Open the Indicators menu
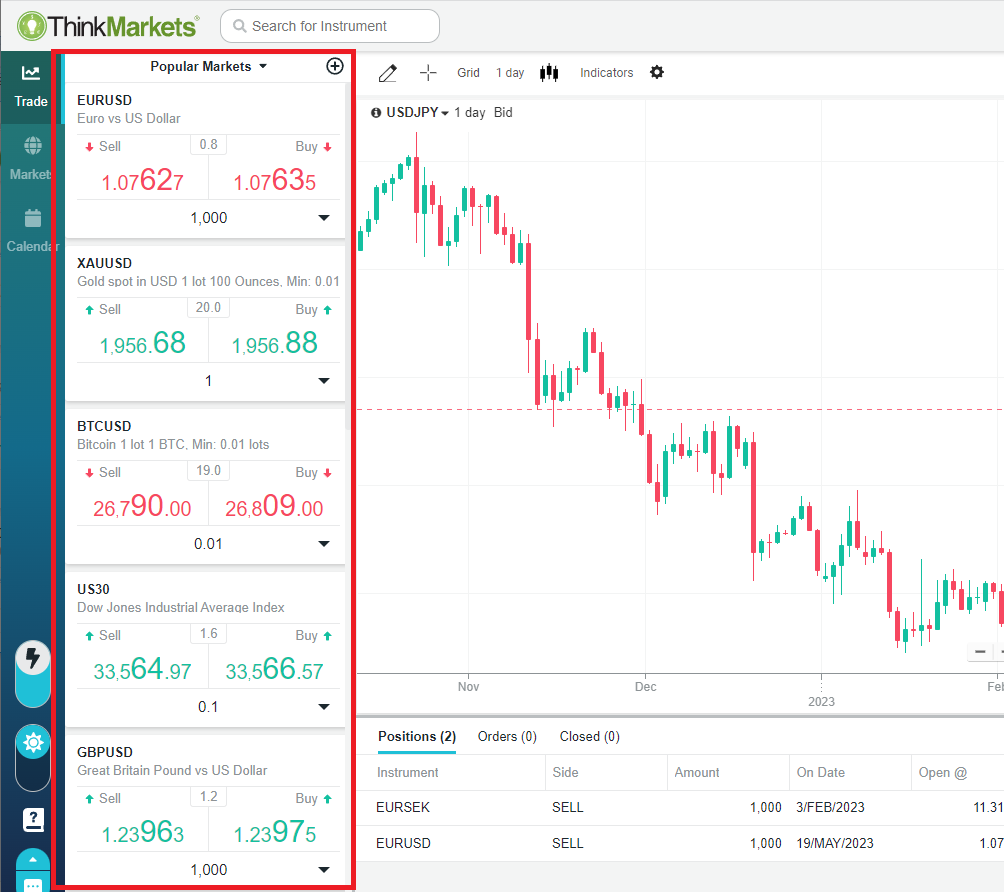 (606, 73)
